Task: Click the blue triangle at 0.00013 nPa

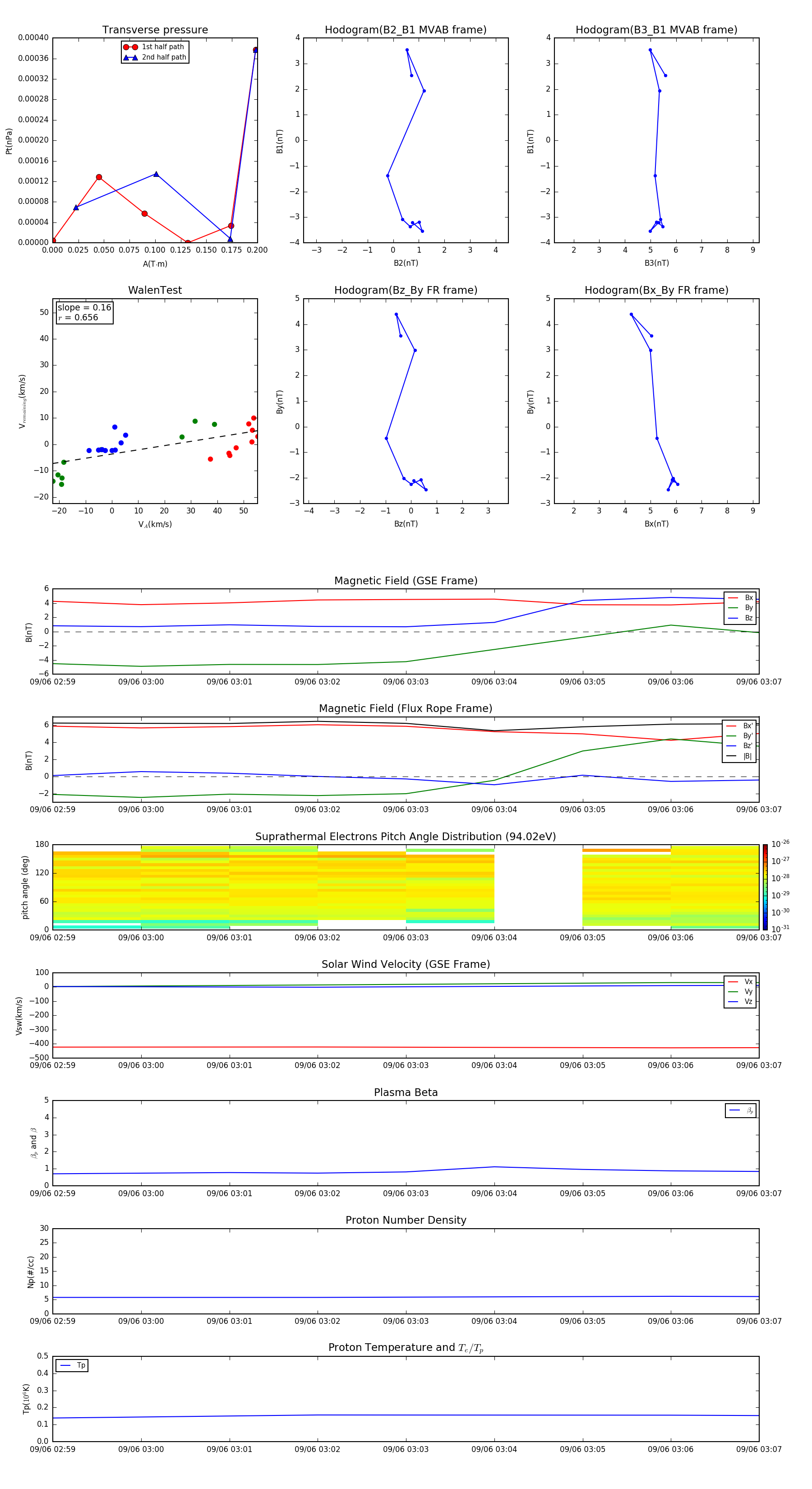Action: click(x=156, y=174)
